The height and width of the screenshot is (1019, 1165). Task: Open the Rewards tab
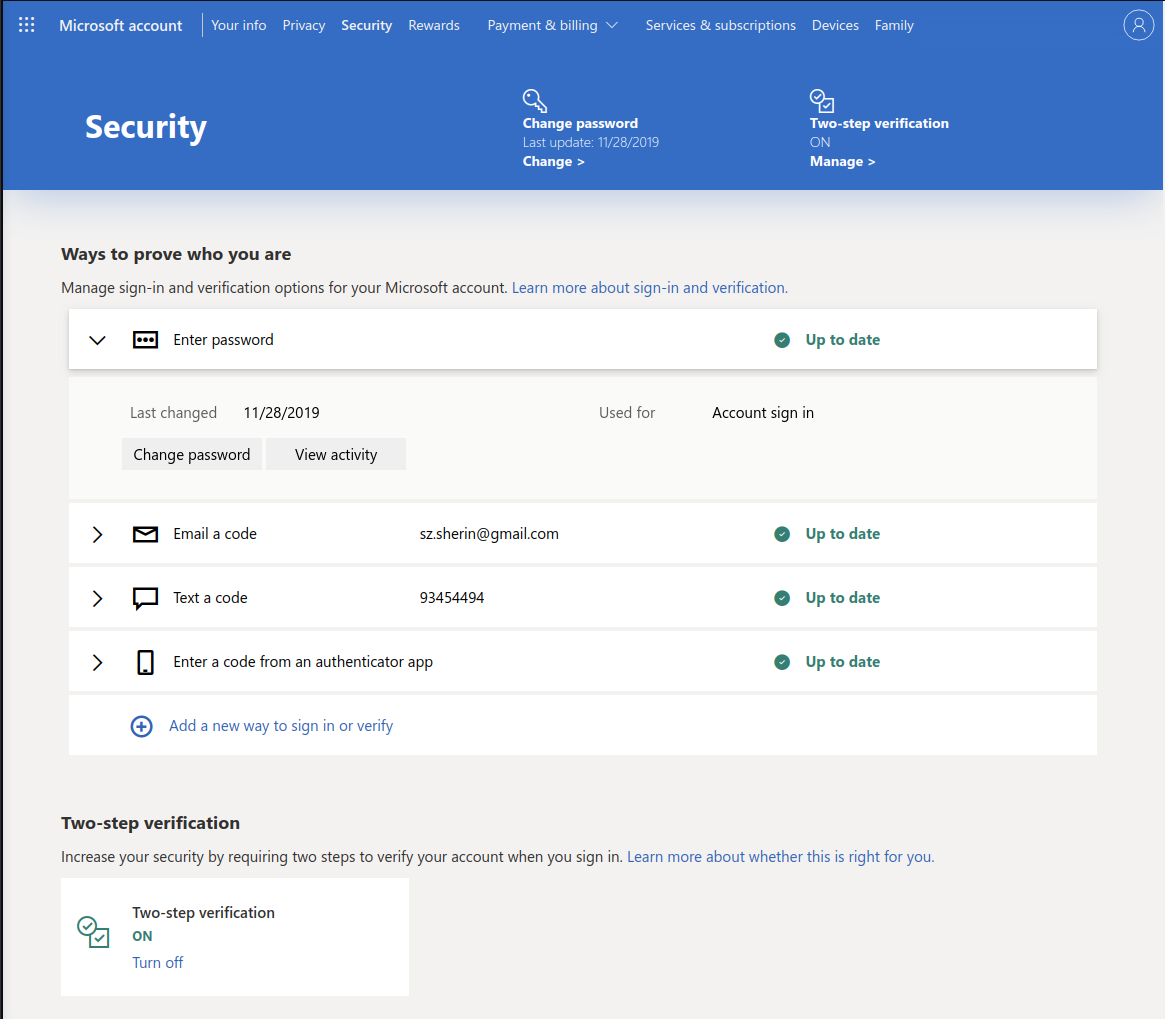coord(434,25)
